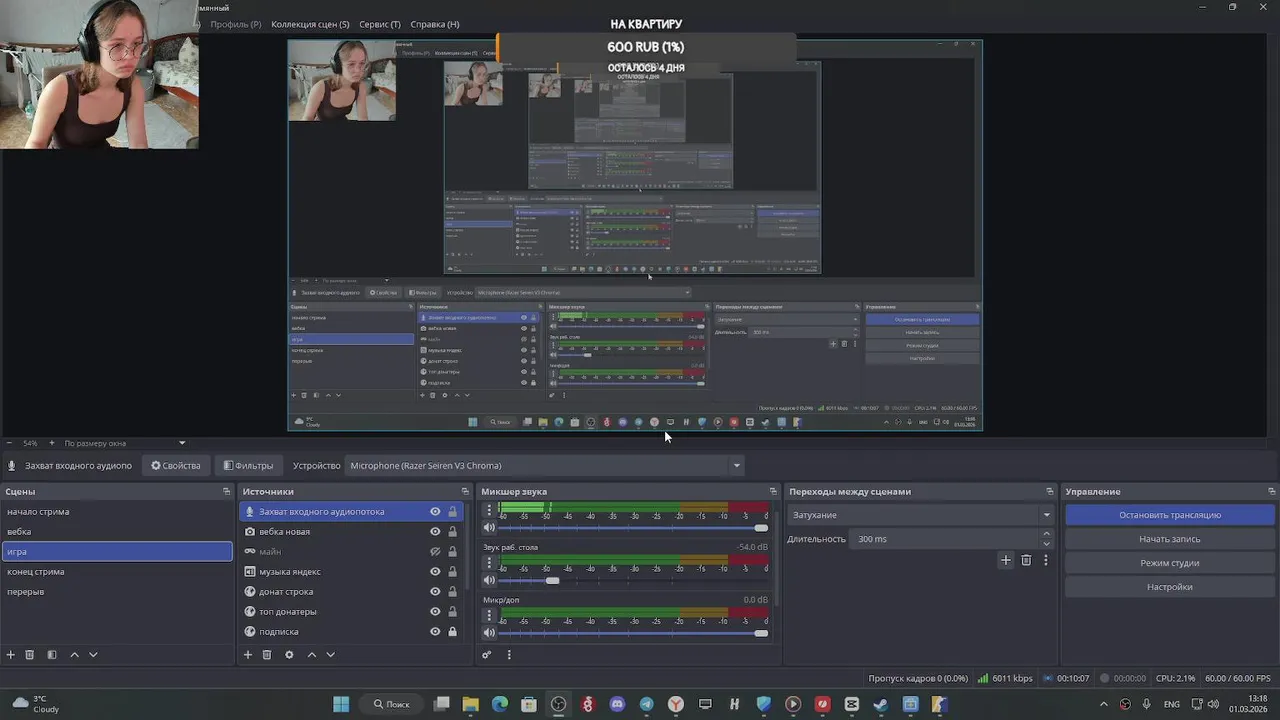Enable Режим студии
The image size is (1280, 720).
pos(1170,563)
